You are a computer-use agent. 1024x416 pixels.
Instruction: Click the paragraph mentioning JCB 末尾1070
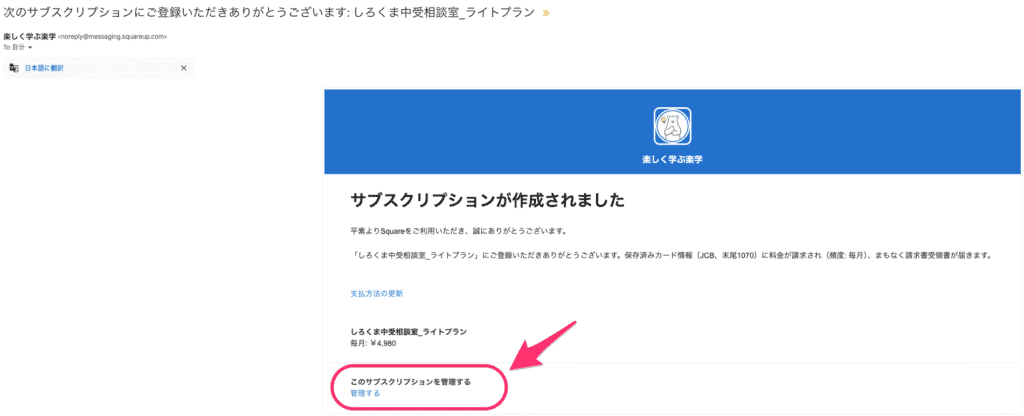point(671,256)
